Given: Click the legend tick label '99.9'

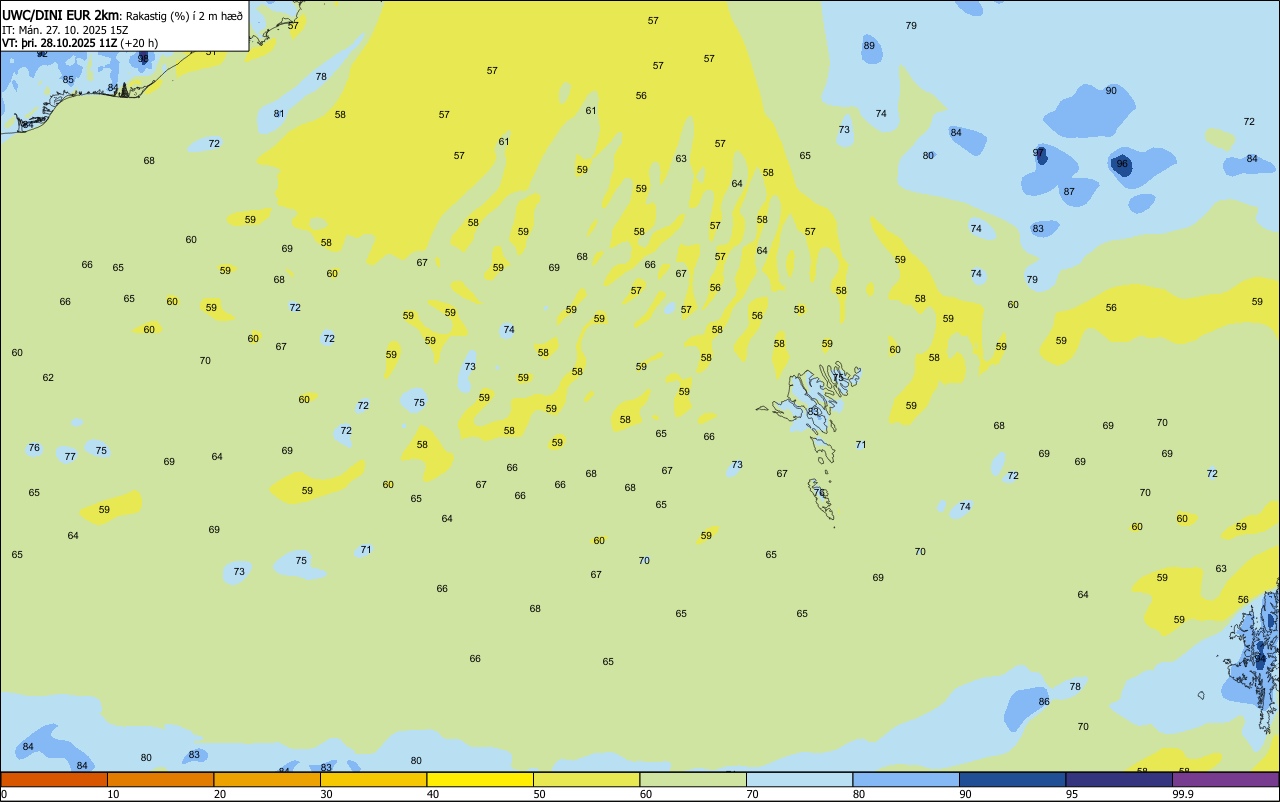Looking at the screenshot, I should pos(1182,794).
